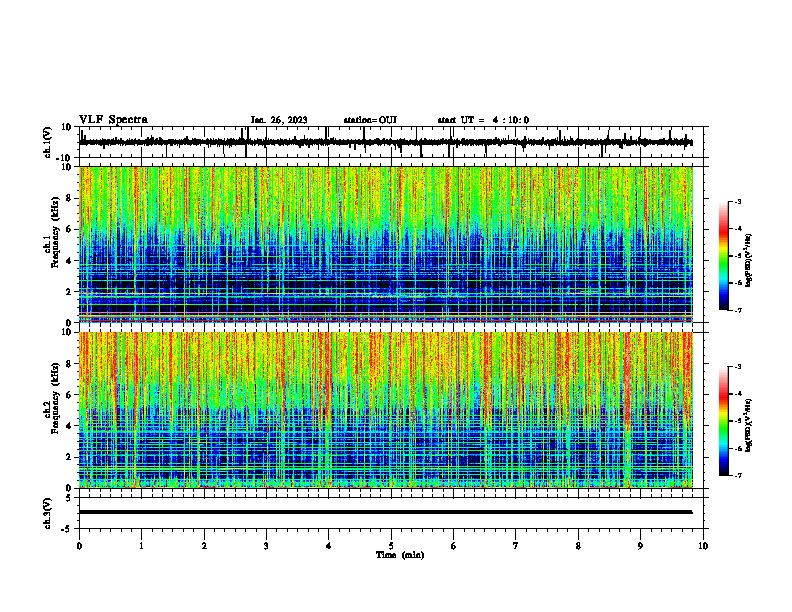Image resolution: width=792 pixels, height=612 pixels.
Task: Click the "VLF Spectra" title text
Action: click(x=113, y=120)
